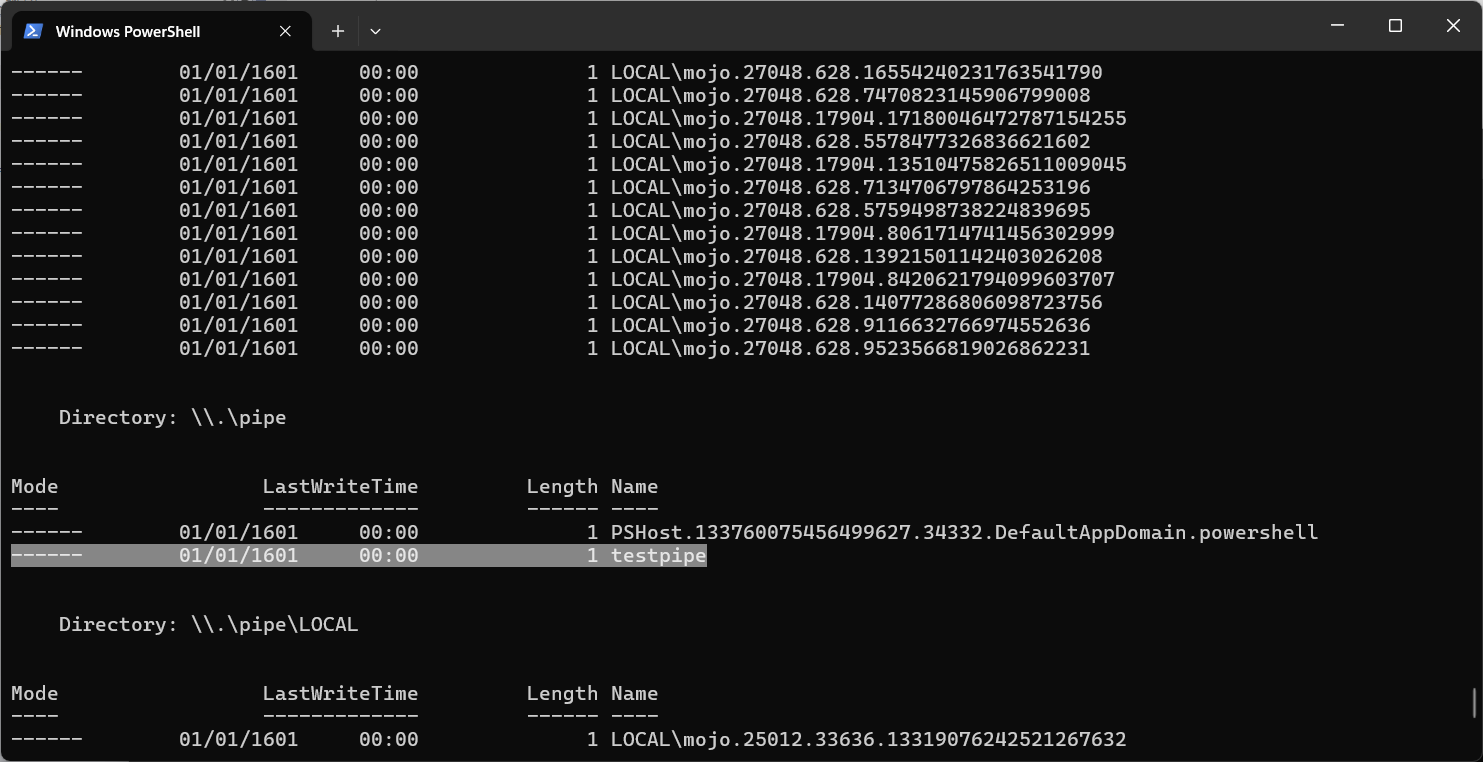
Task: Maximize the terminal window
Action: pyautogui.click(x=1395, y=26)
